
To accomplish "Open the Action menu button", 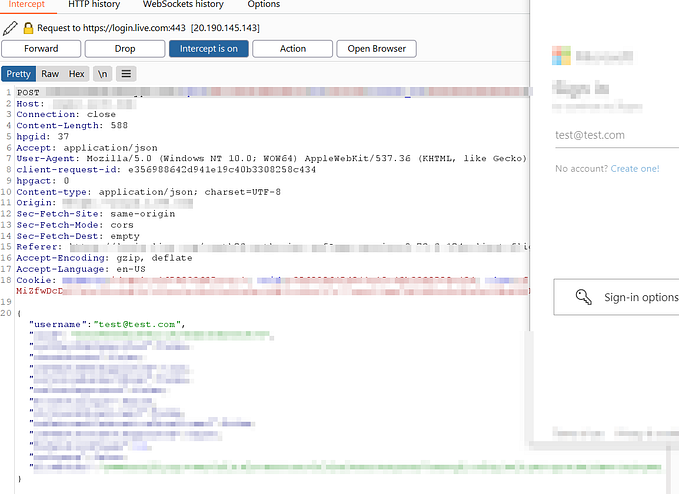I will 293,48.
